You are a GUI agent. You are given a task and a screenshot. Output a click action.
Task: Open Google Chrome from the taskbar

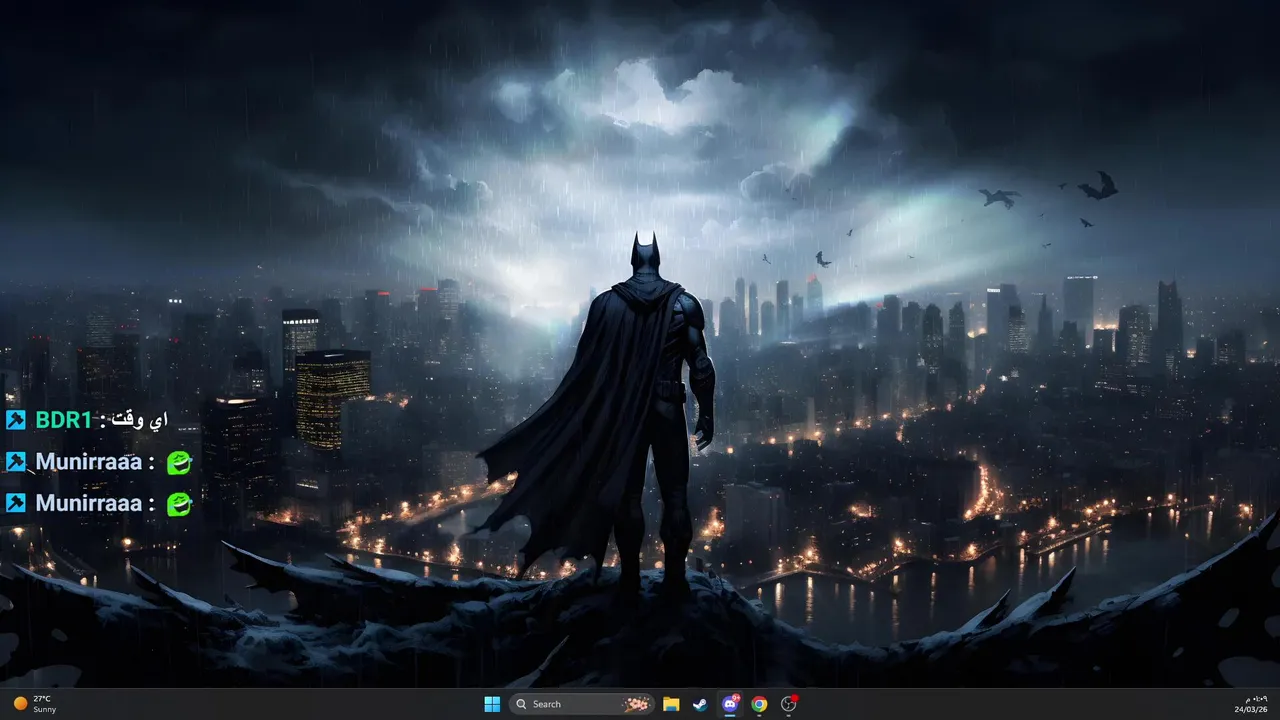[759, 704]
